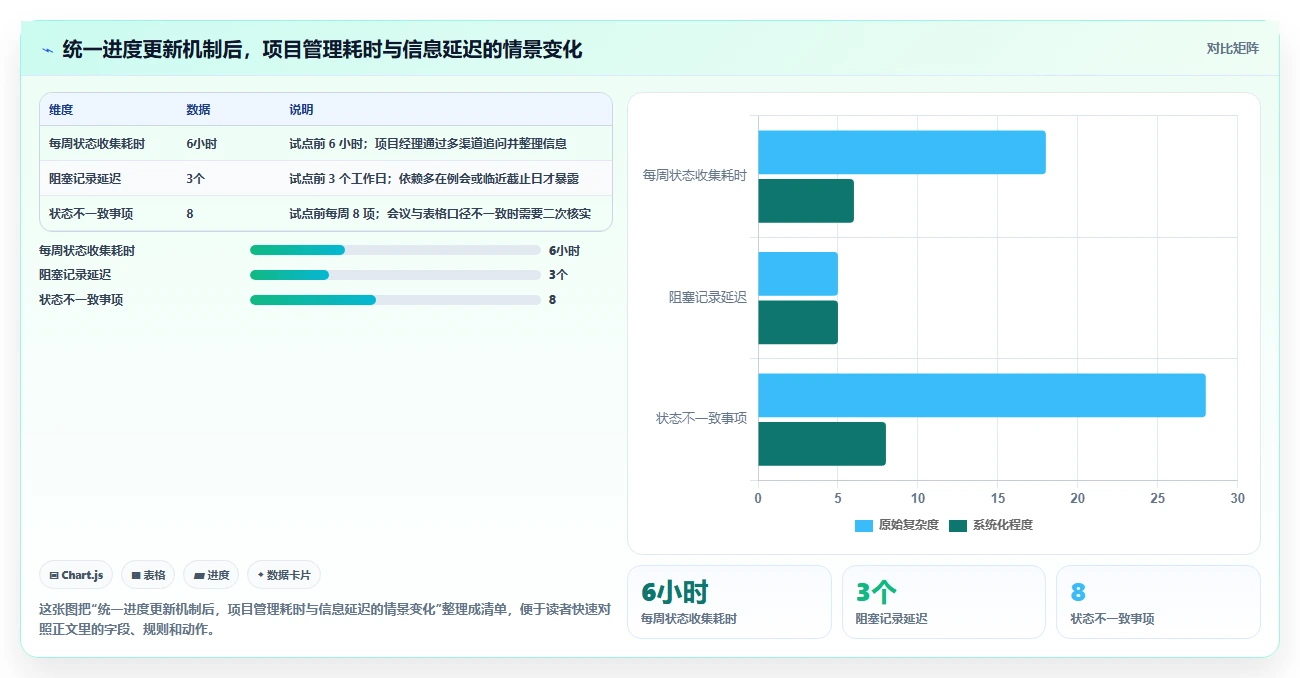The height and width of the screenshot is (678, 1300).
Task: Click the dark teal 阻塞记录延迟 chart bar
Action: click(x=798, y=322)
